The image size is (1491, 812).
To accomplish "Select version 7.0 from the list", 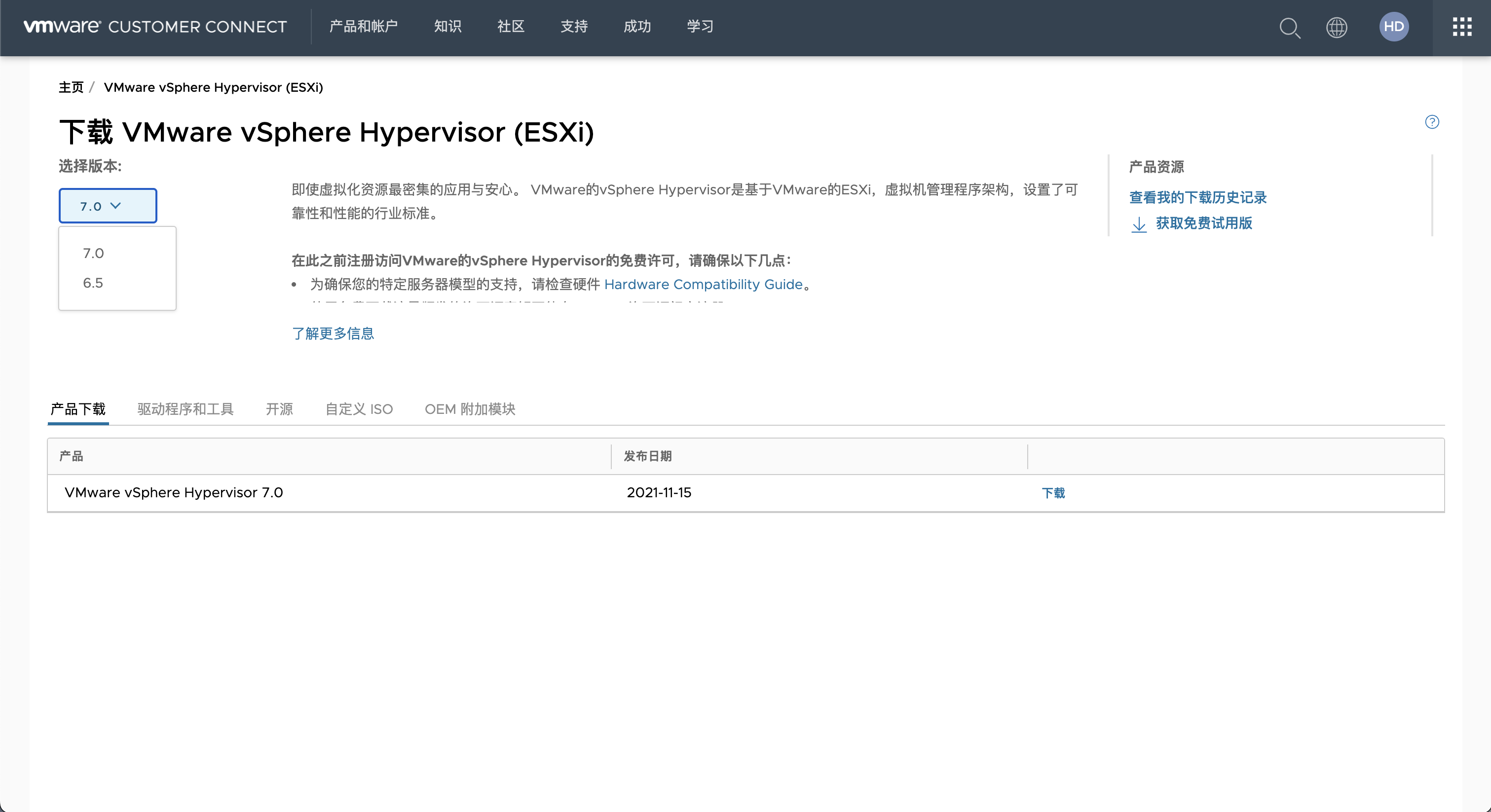I will click(x=93, y=253).
